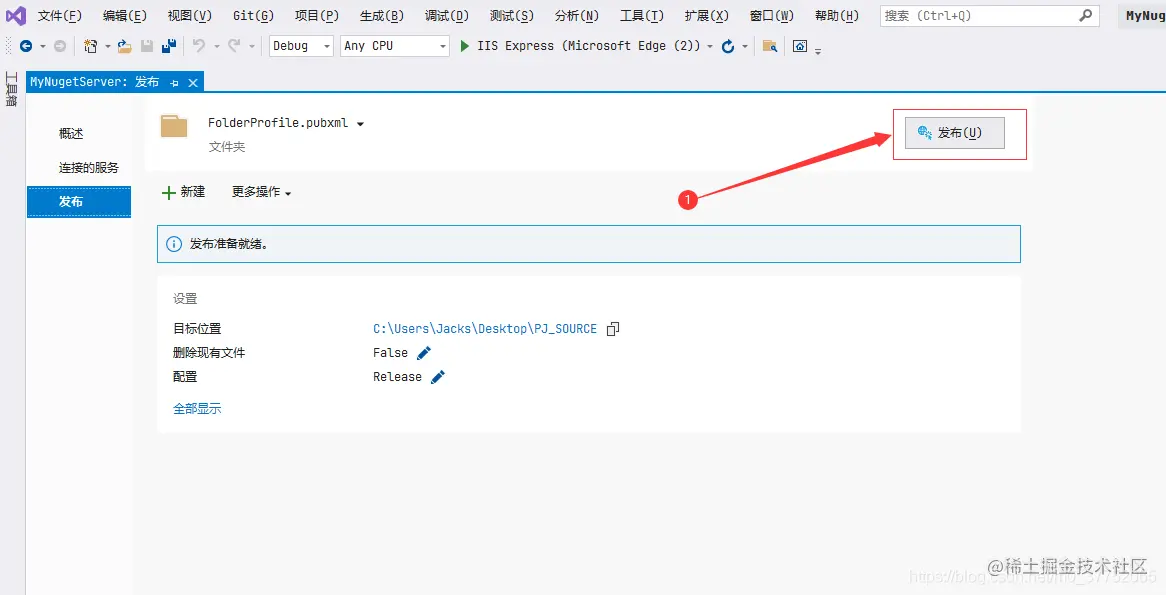Open the 编辑(E) menu

pyautogui.click(x=125, y=16)
